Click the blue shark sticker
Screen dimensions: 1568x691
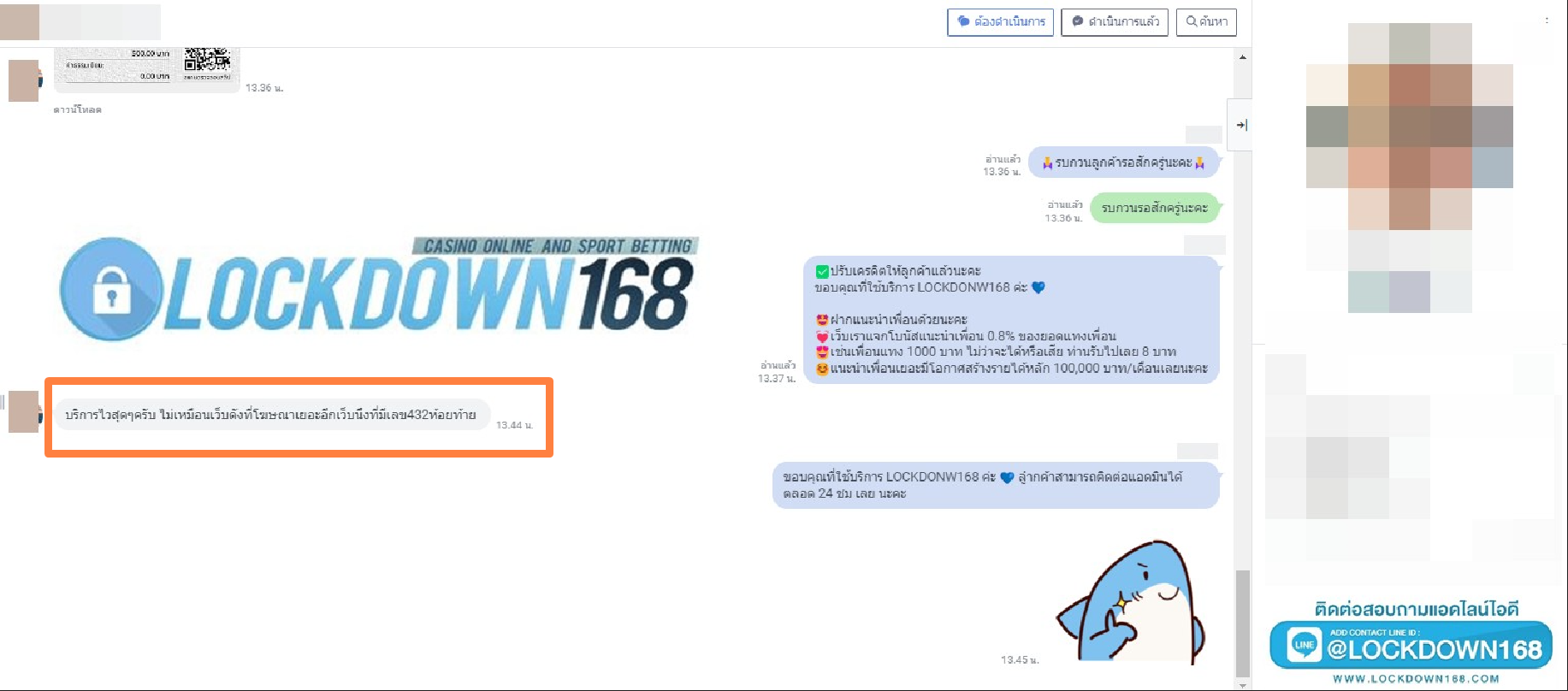click(1131, 603)
